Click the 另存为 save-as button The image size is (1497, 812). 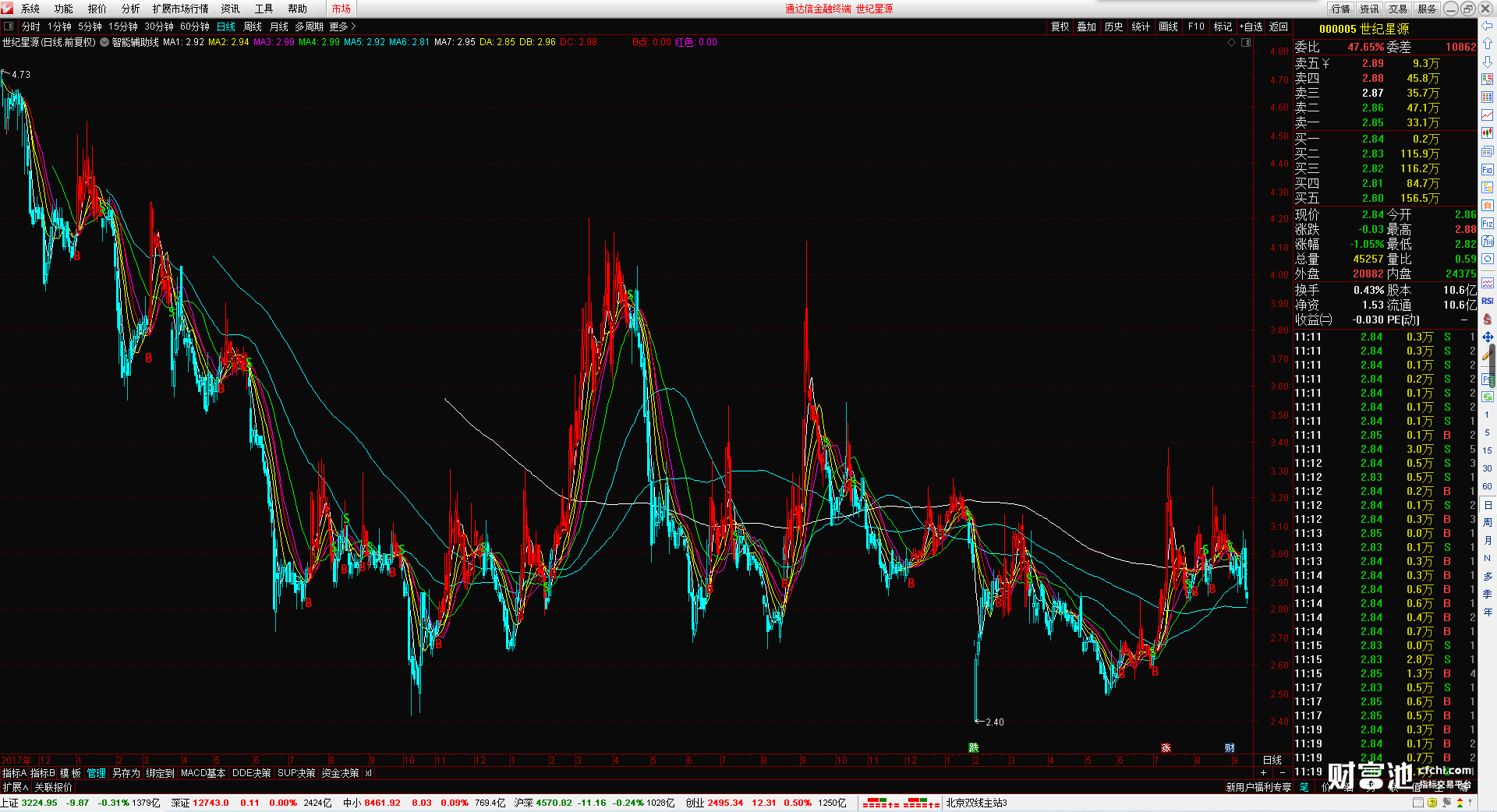126,773
